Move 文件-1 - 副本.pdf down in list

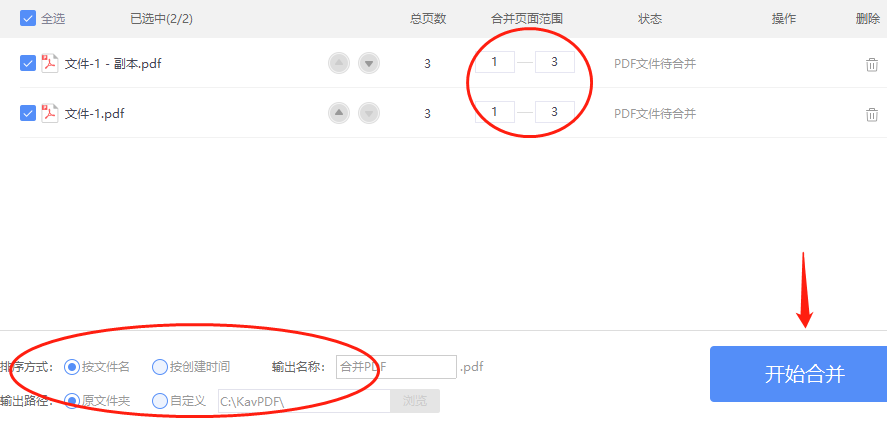(369, 63)
